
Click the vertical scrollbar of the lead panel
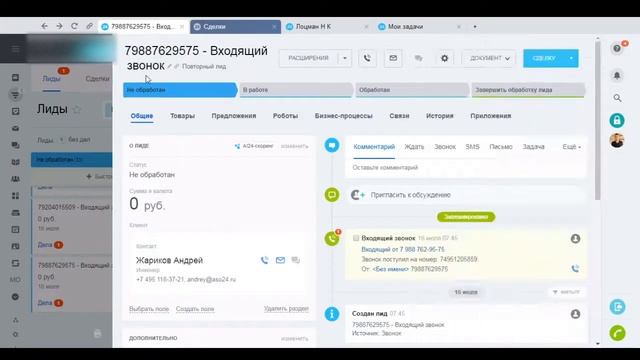click(598, 120)
